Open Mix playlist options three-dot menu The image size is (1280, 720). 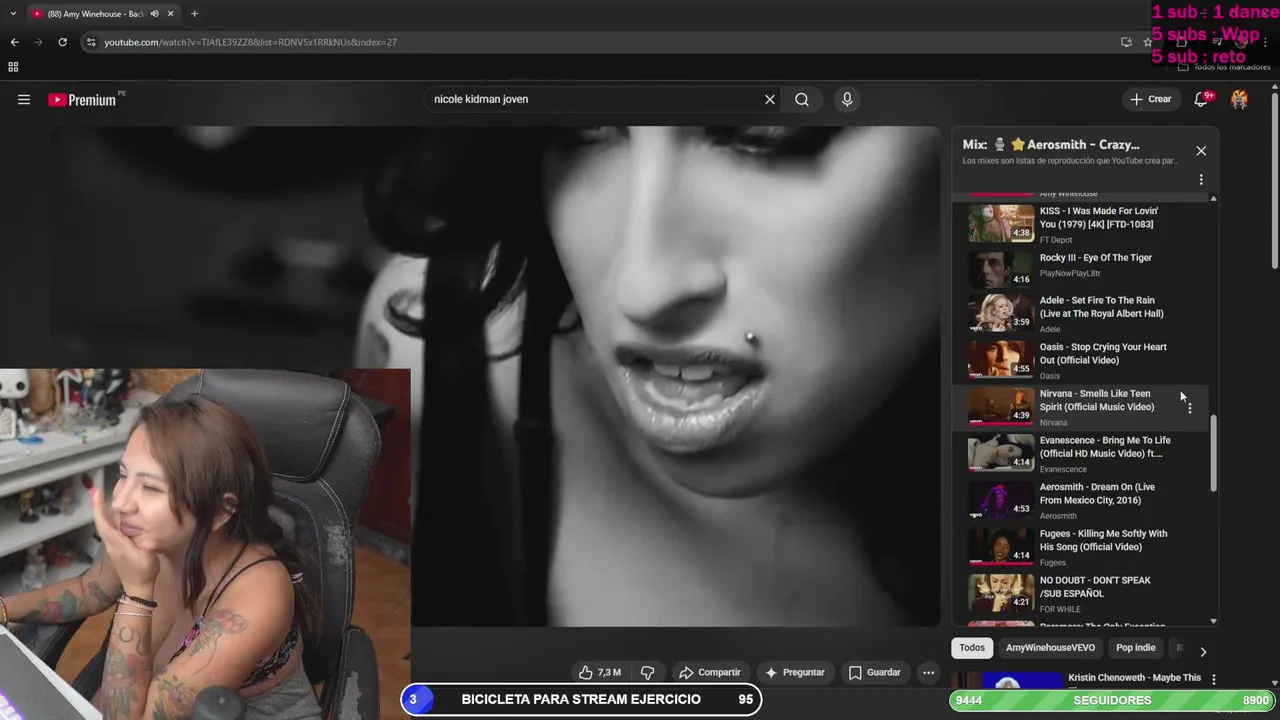pyautogui.click(x=1201, y=180)
